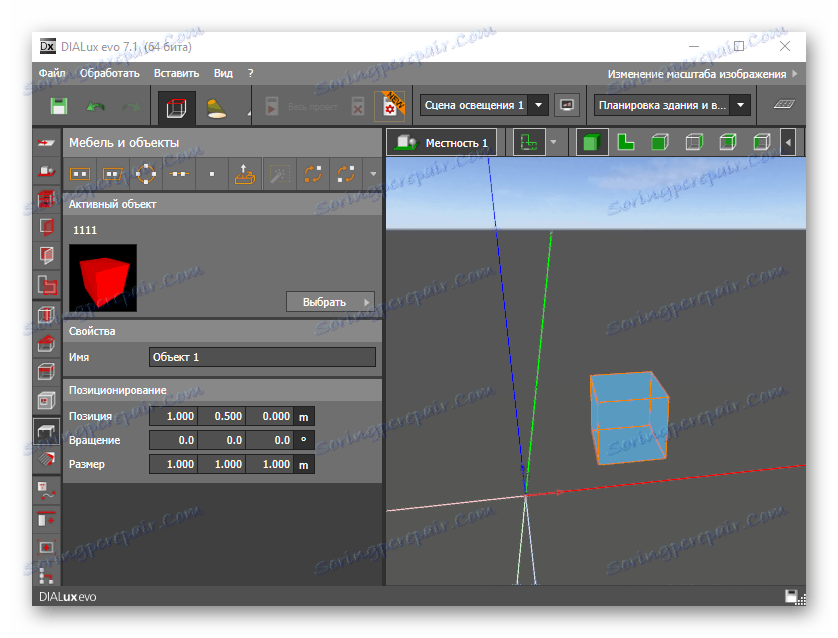The height and width of the screenshot is (638, 838).
Task: Open the 'Планировка здания' dropdown
Action: [671, 105]
